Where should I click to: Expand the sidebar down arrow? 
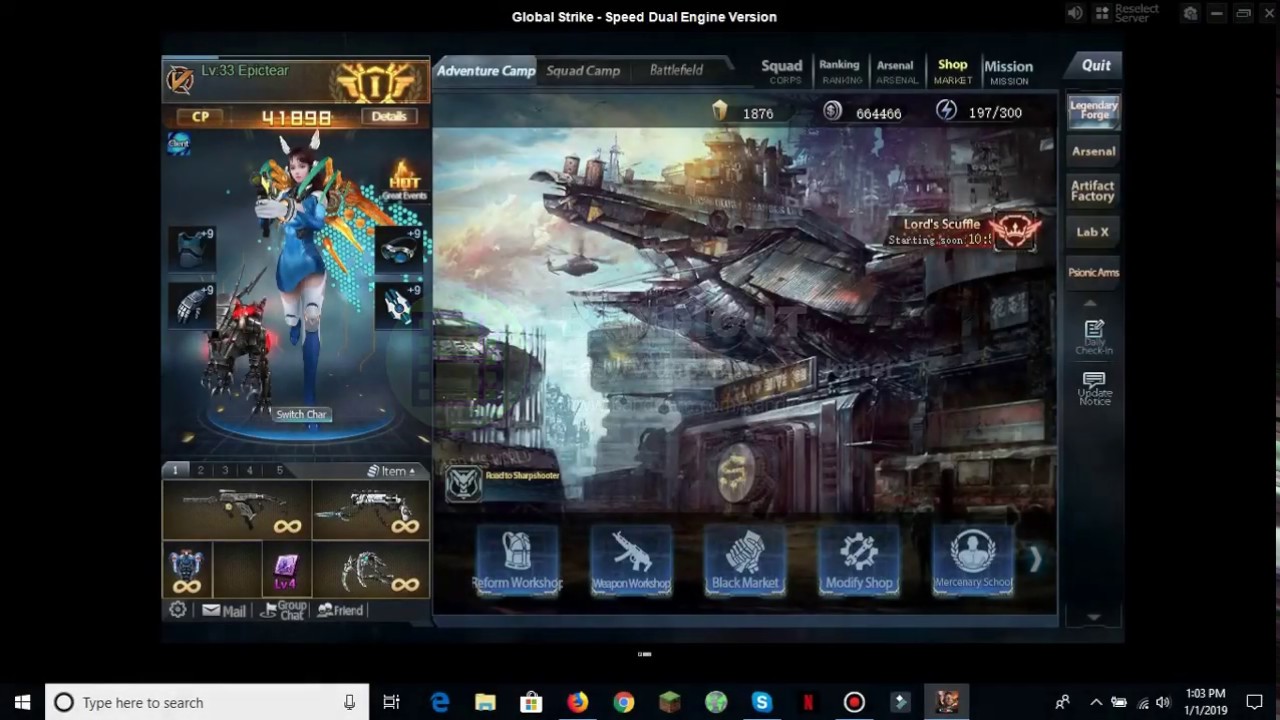point(1093,617)
